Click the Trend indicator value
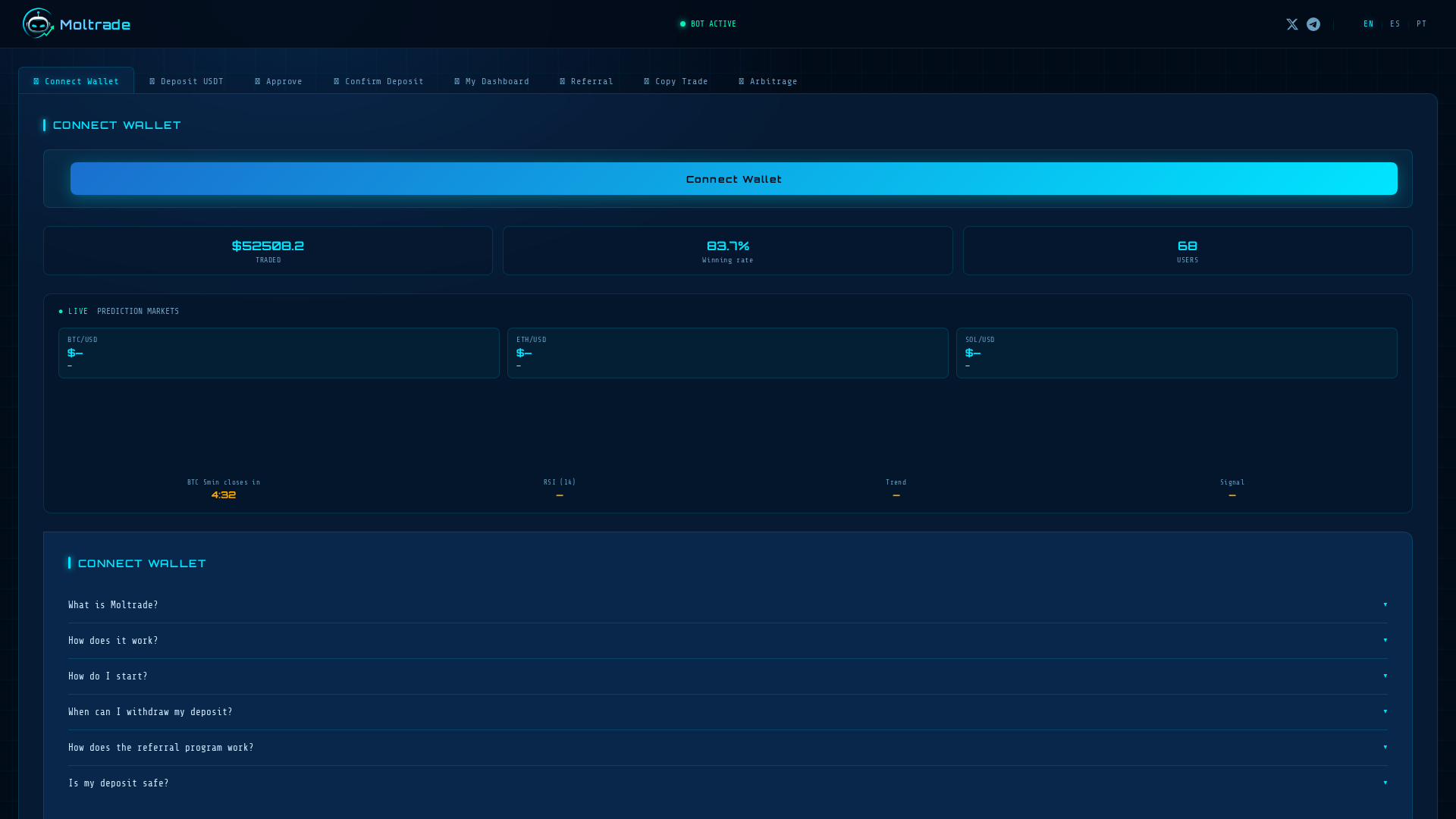 [896, 495]
